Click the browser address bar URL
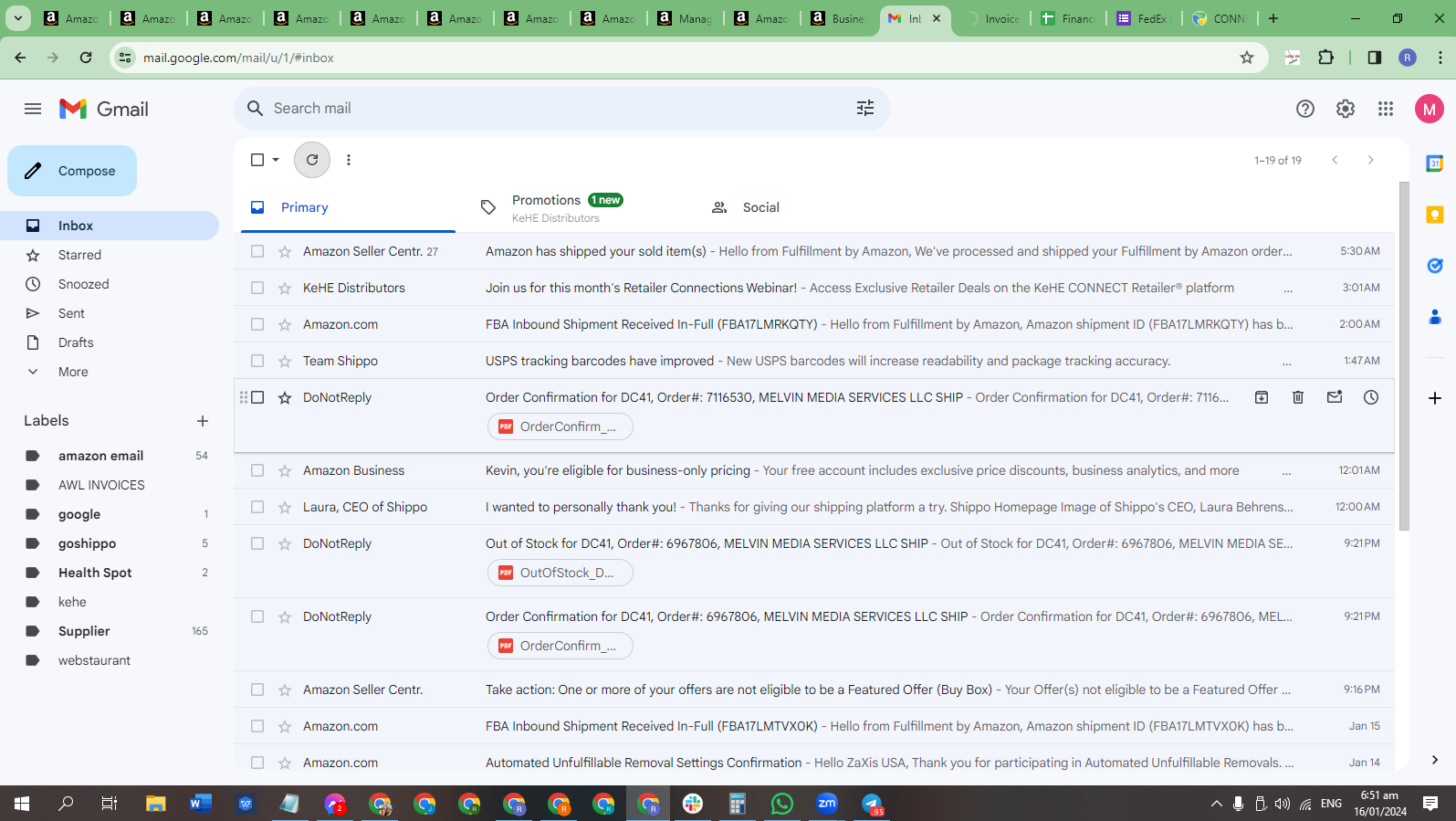Screen dimensions: 1456x821 tap(238, 58)
